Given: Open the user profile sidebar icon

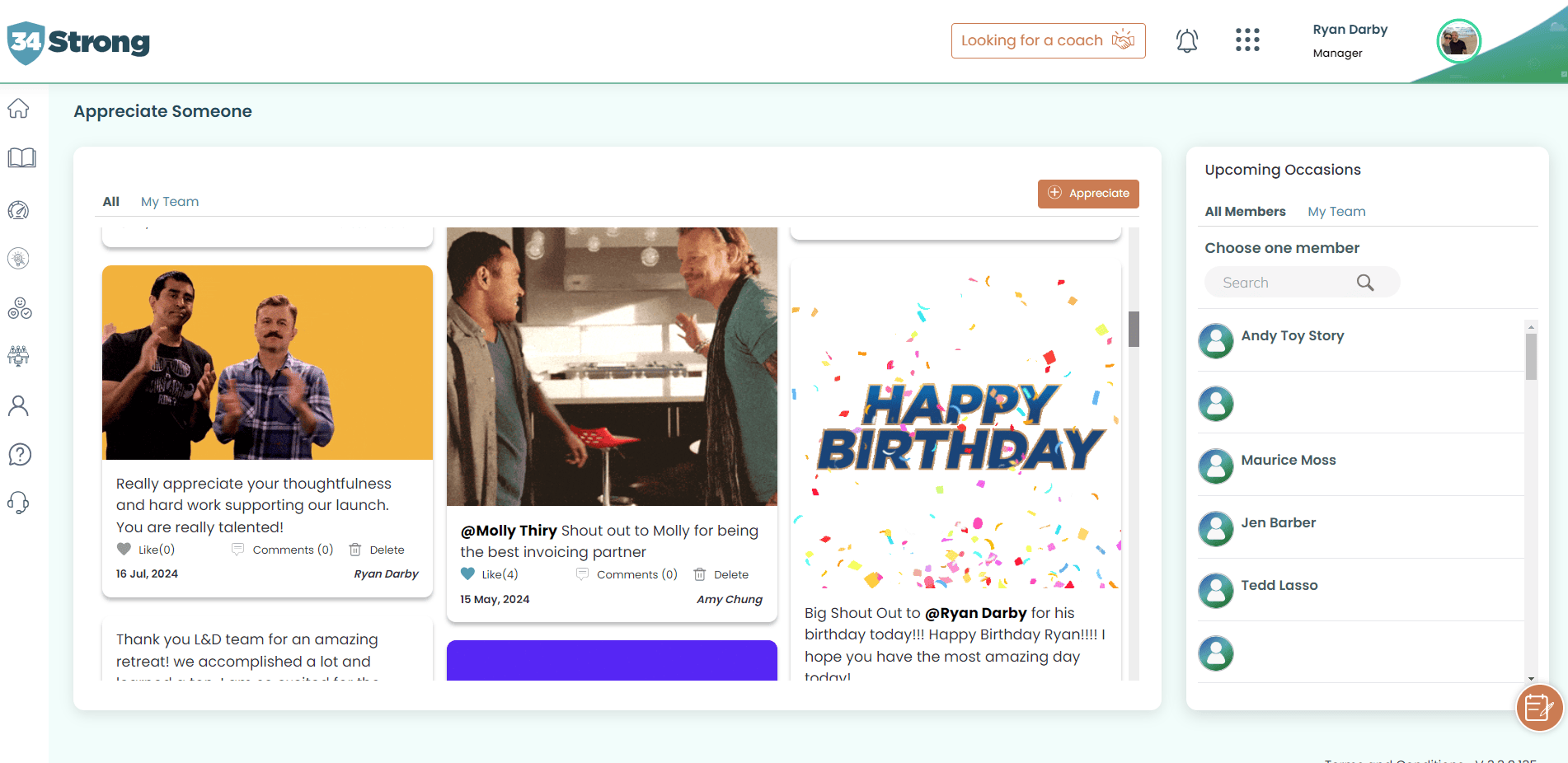Looking at the screenshot, I should click(19, 405).
